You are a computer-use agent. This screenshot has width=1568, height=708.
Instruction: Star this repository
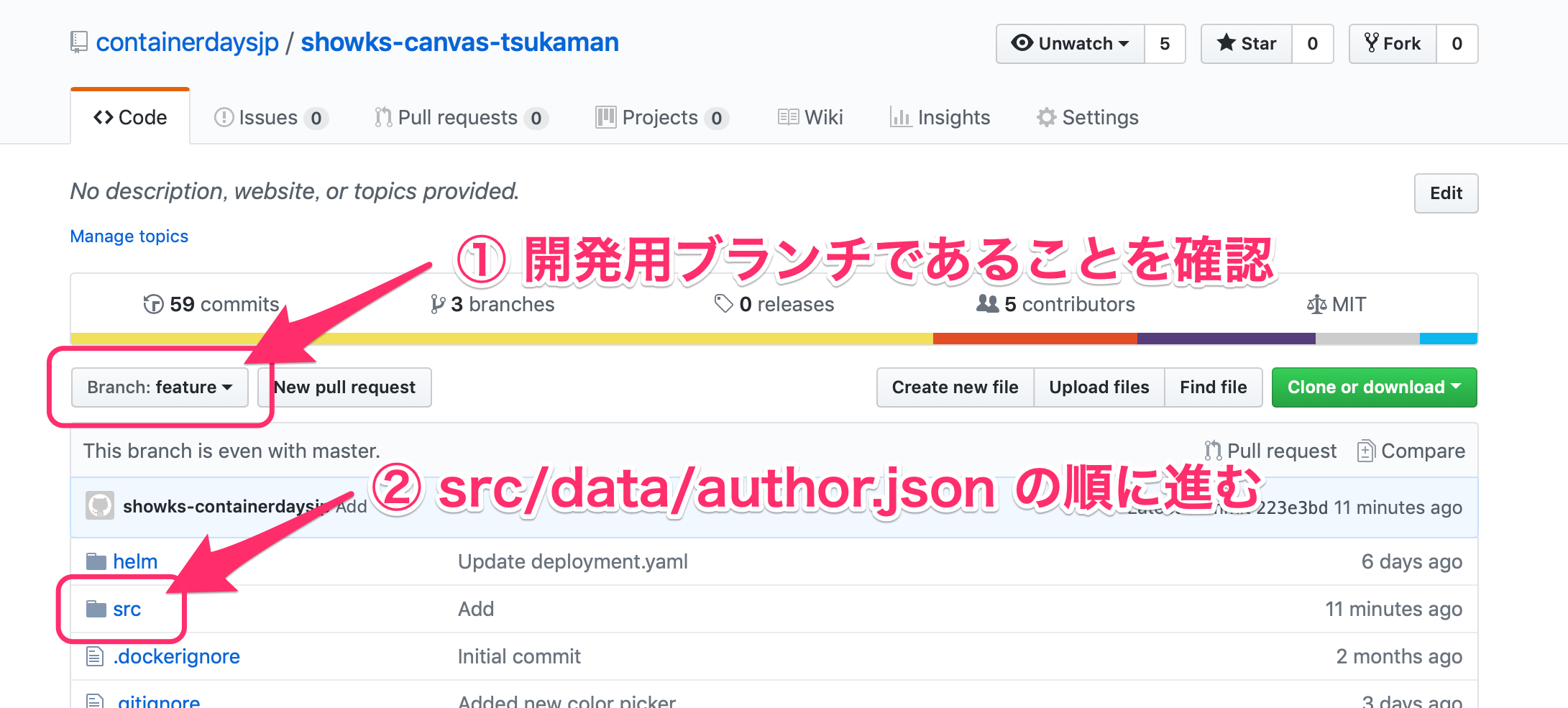tap(1247, 44)
